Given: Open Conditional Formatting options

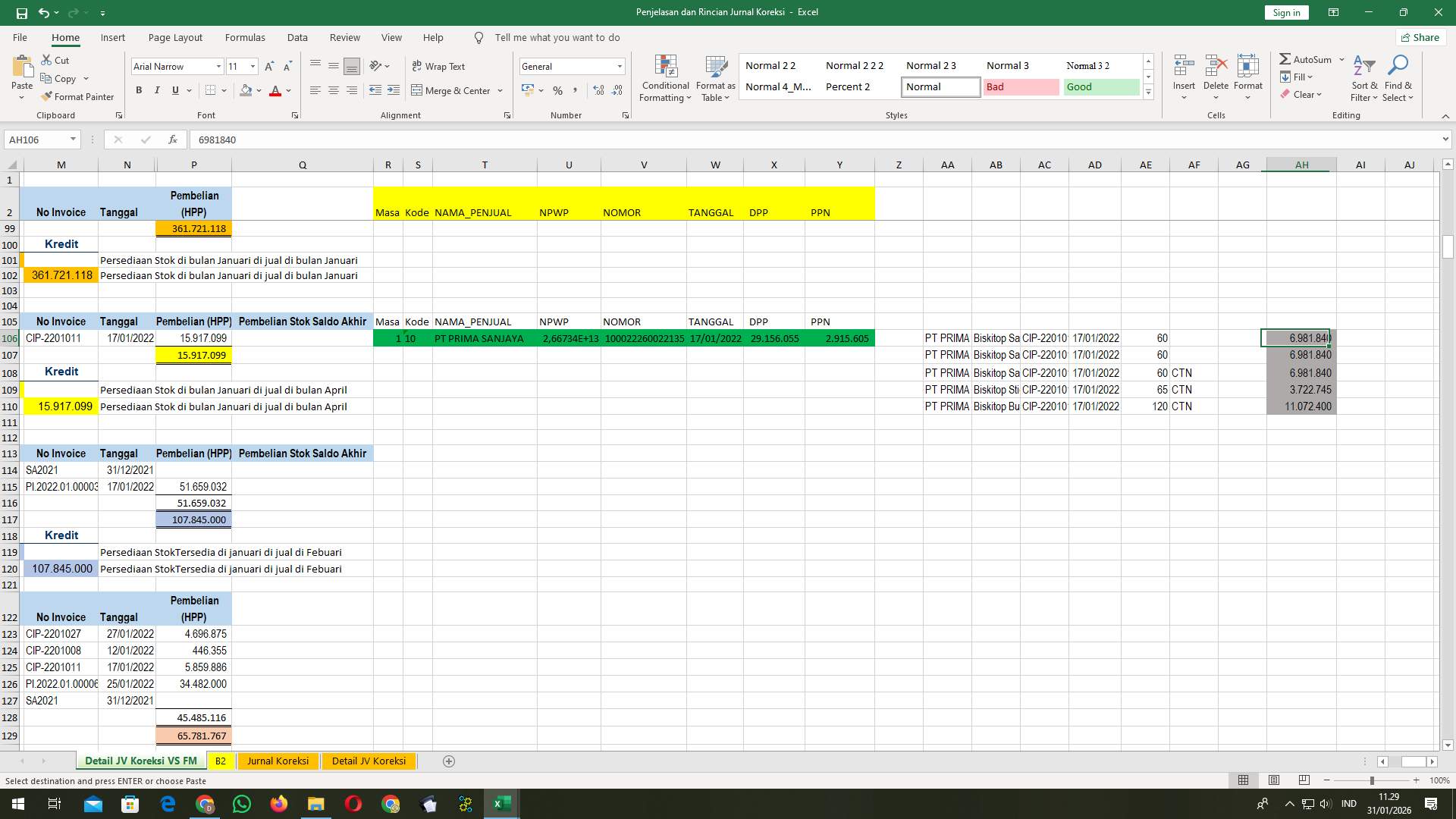Looking at the screenshot, I should tap(665, 77).
